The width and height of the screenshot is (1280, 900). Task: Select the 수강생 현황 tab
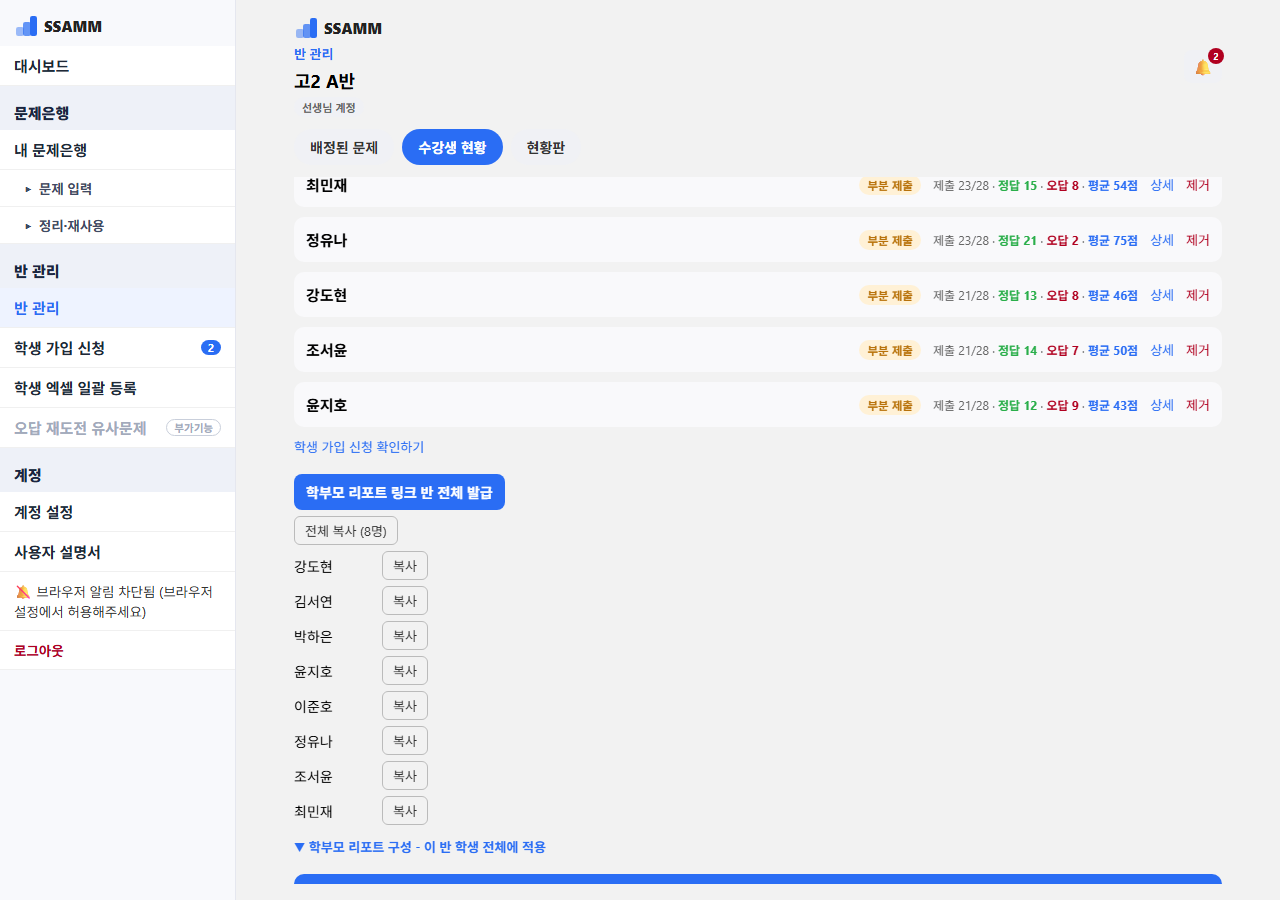coord(452,147)
